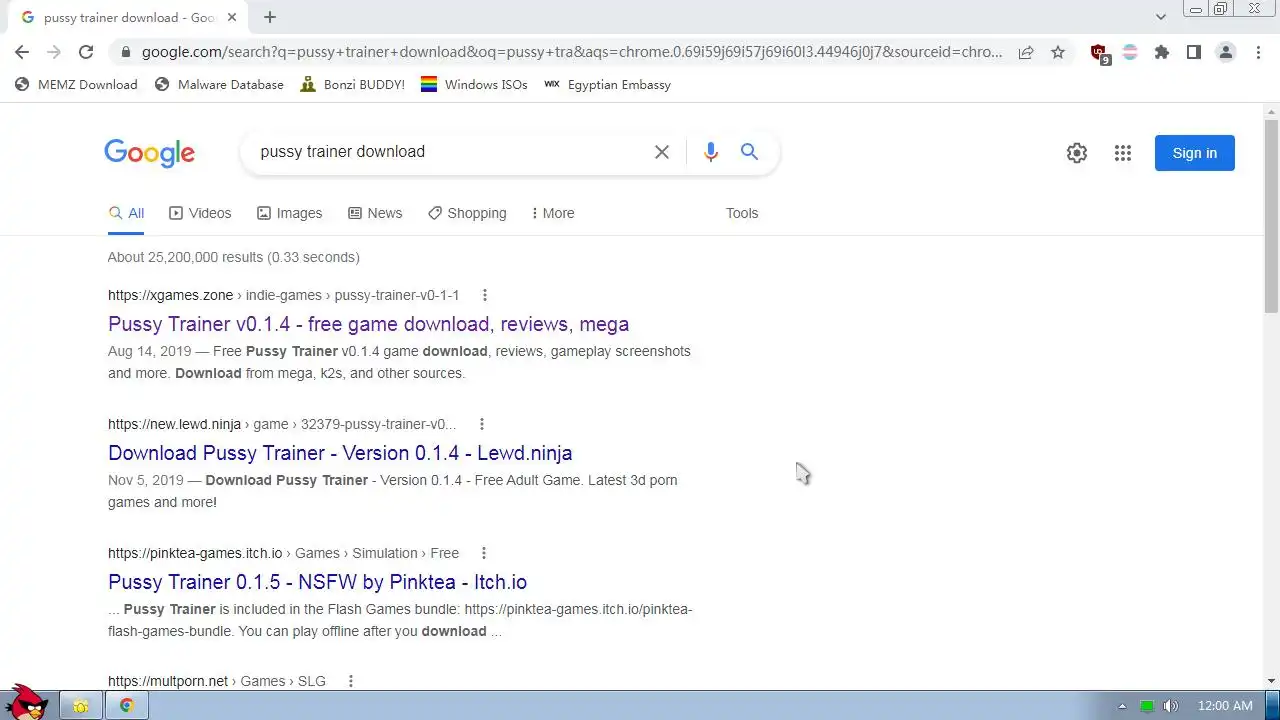Expand the tab search chevron
The width and height of the screenshot is (1280, 720).
(1161, 17)
